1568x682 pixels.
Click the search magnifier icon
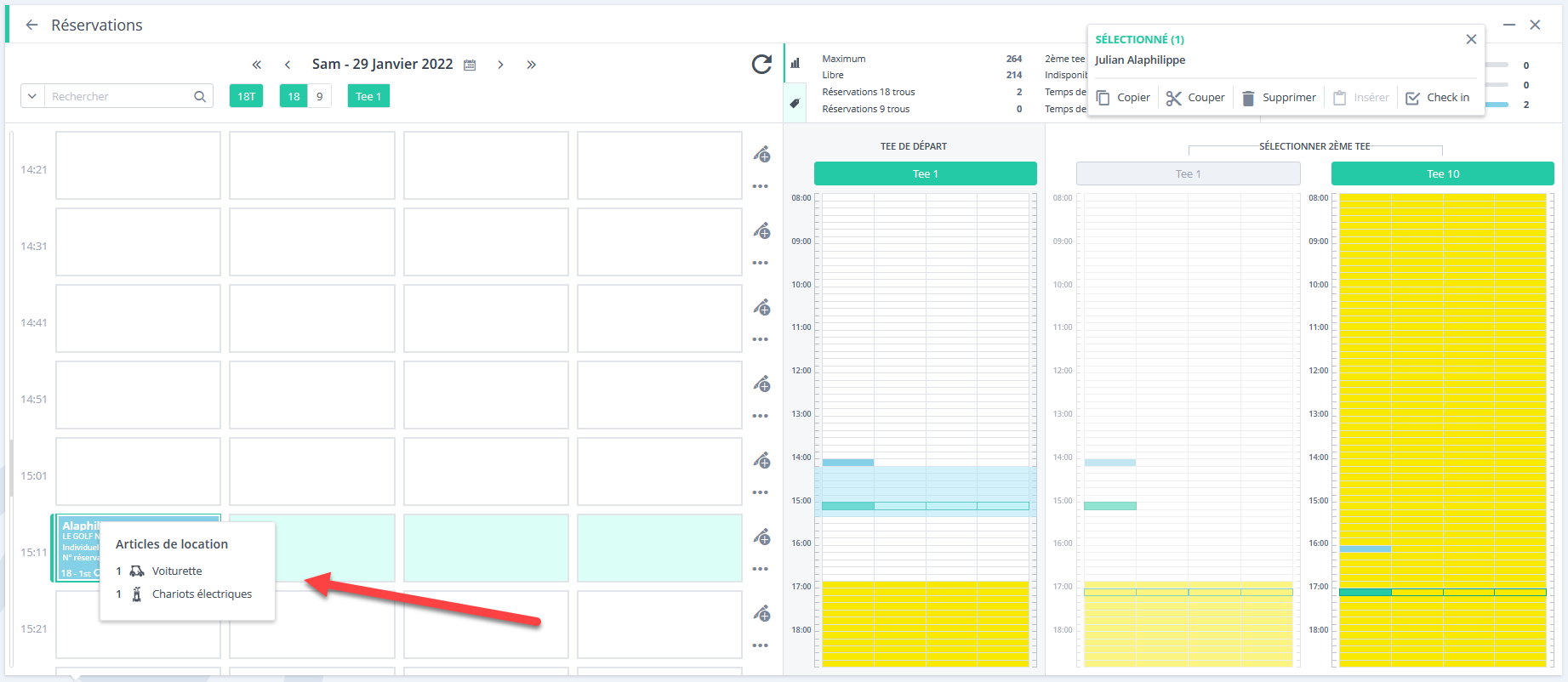[x=200, y=96]
